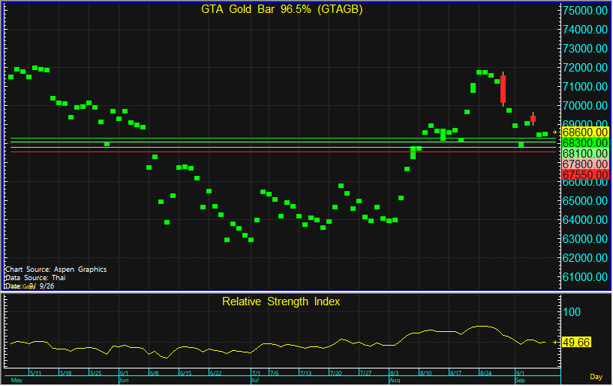Viewport: 613px width, 386px height.
Task: Select the 8/24 date axis marker
Action: coord(486,373)
